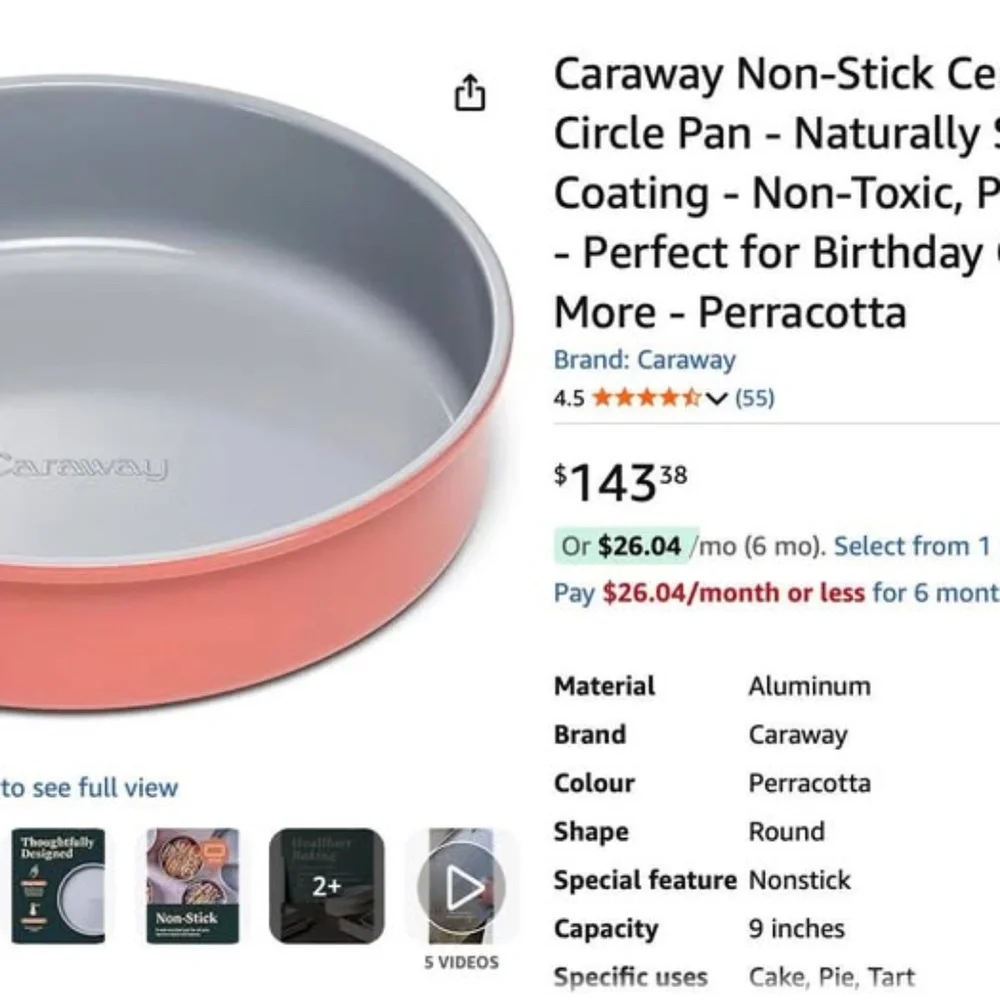
Task: Click the '2+' video thumbnail
Action: [328, 885]
